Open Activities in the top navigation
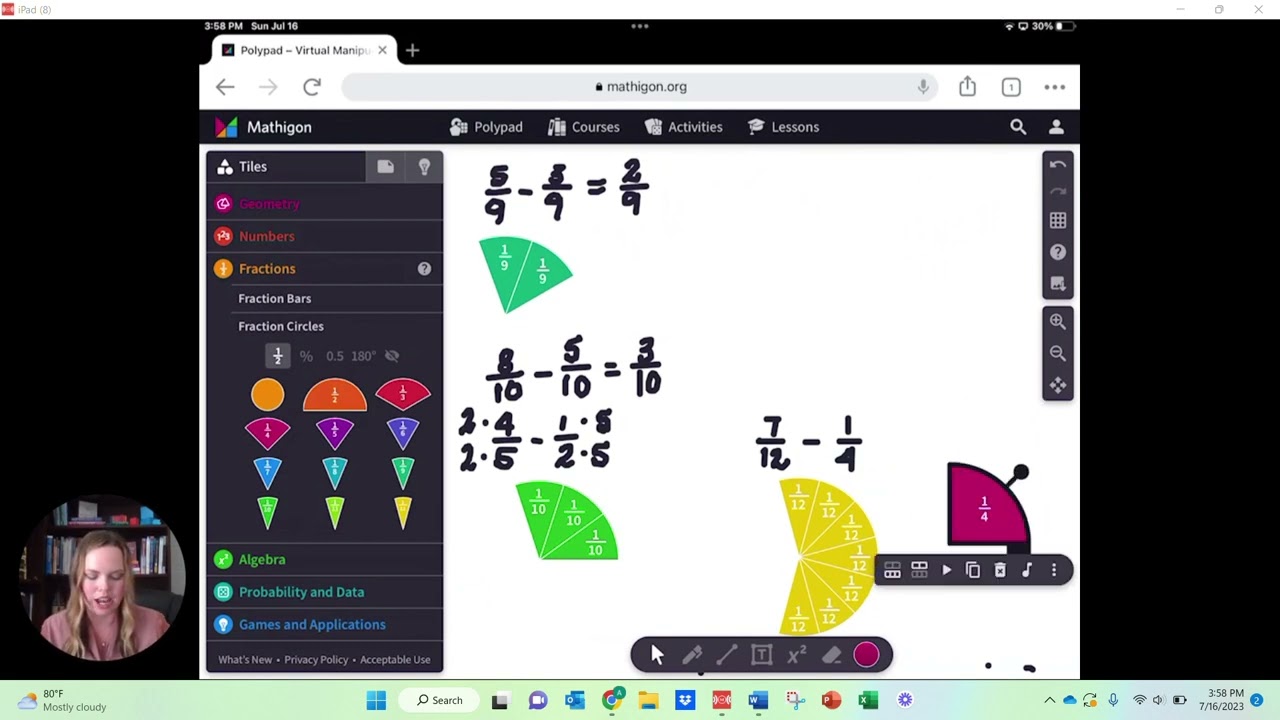Screen dimensions: 1280x720 pyautogui.click(x=684, y=127)
